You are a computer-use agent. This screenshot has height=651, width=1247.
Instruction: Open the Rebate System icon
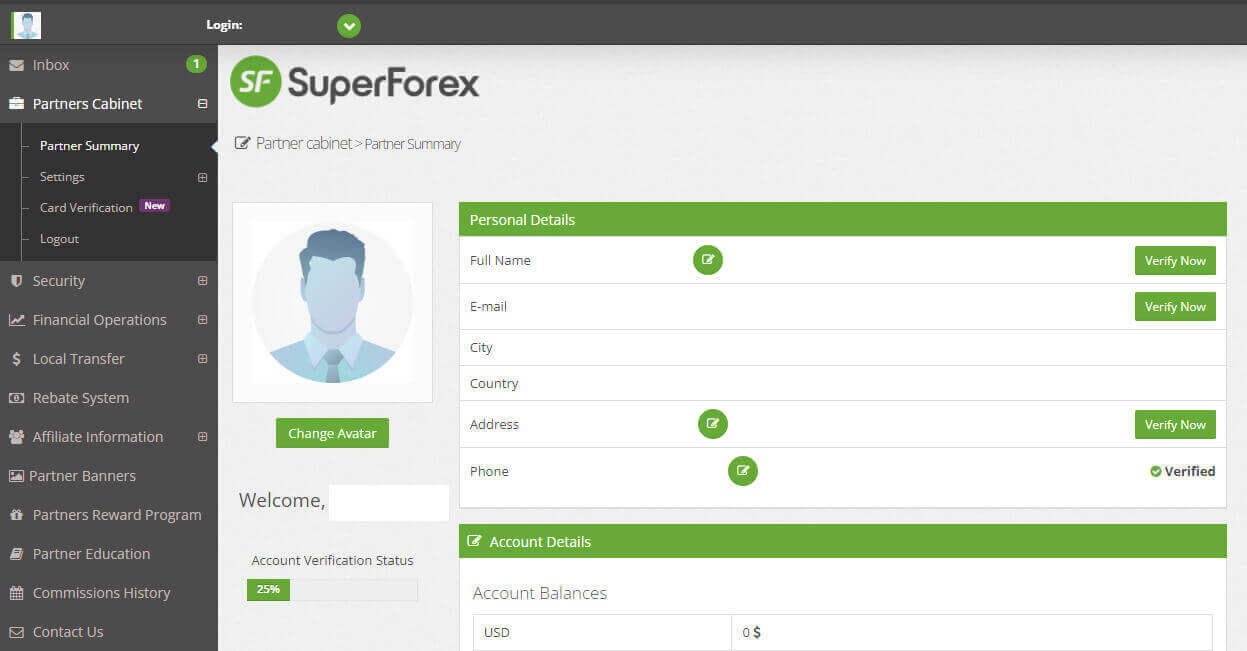[17, 398]
